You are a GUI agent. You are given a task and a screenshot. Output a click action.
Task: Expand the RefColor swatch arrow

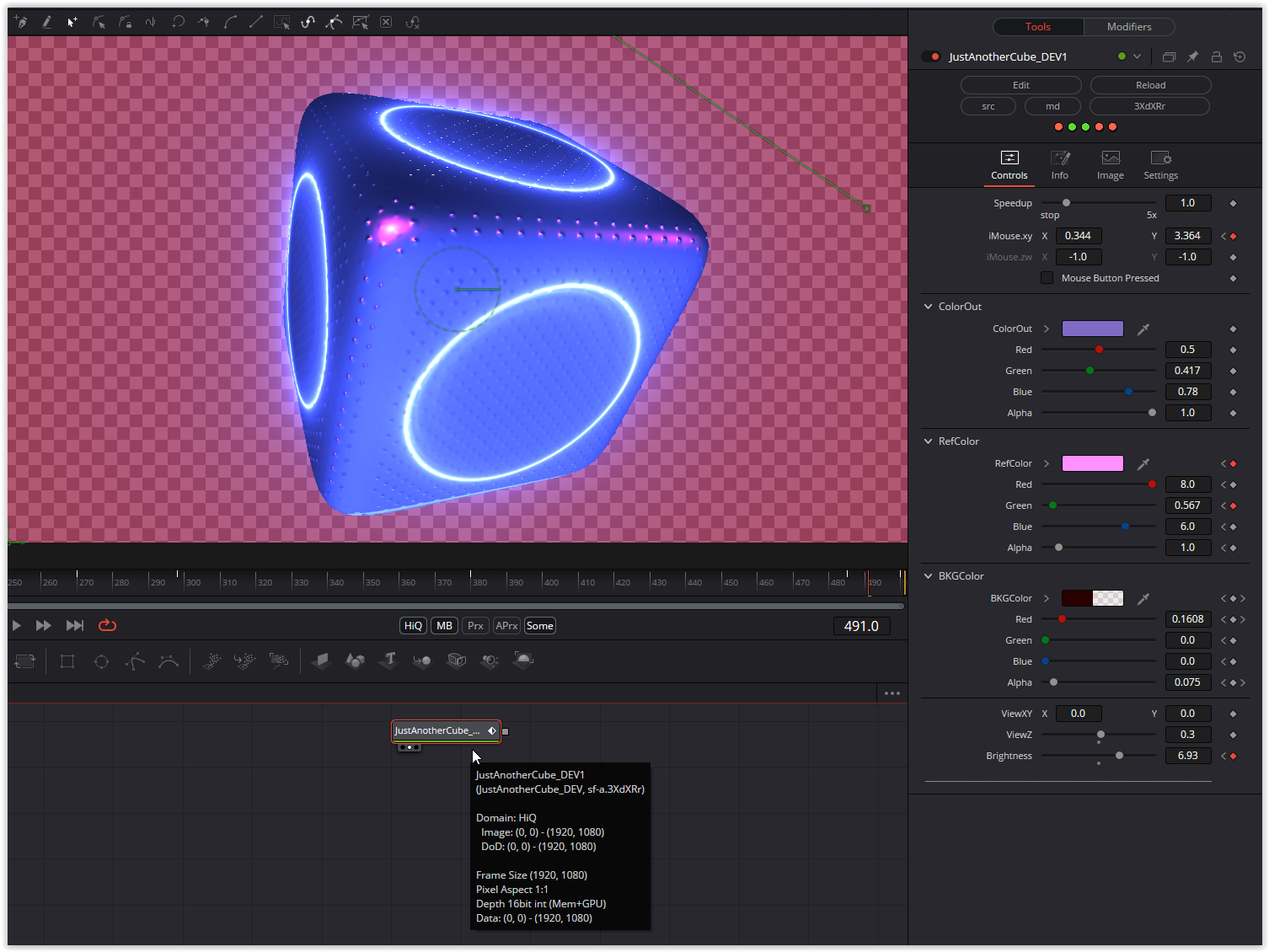[1047, 464]
